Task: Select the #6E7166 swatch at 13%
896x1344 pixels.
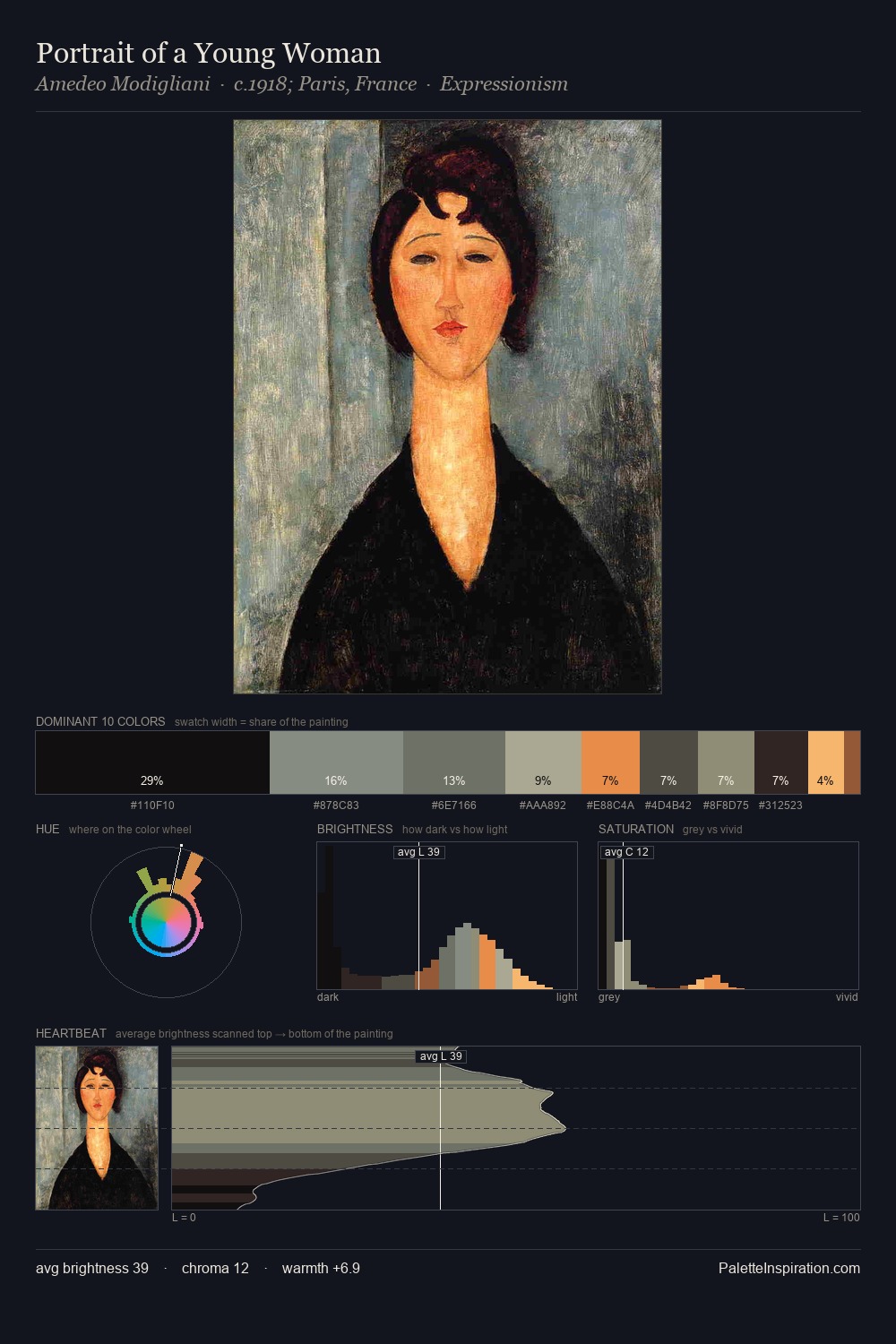Action: (x=454, y=762)
